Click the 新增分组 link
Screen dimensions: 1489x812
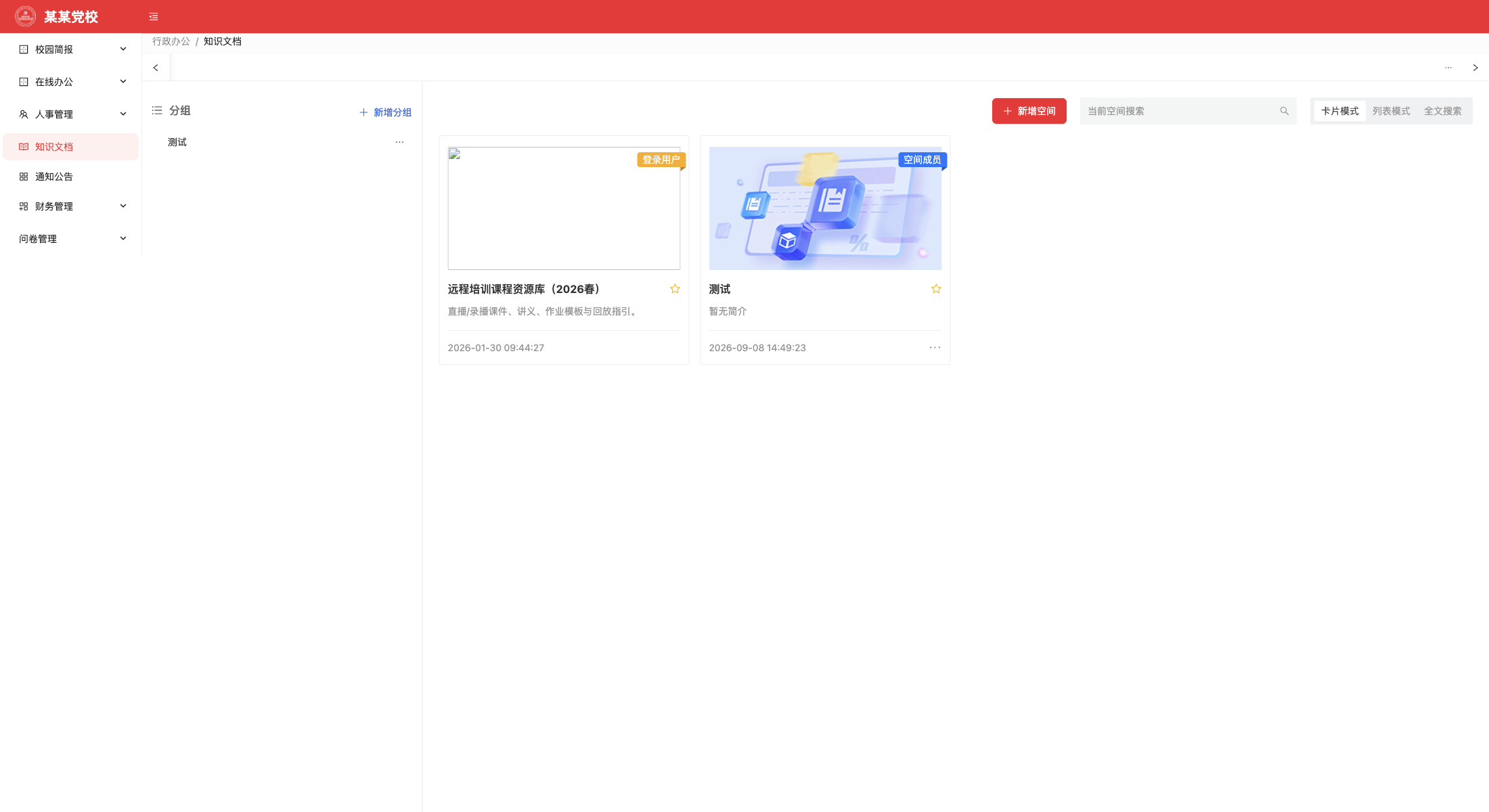point(385,112)
